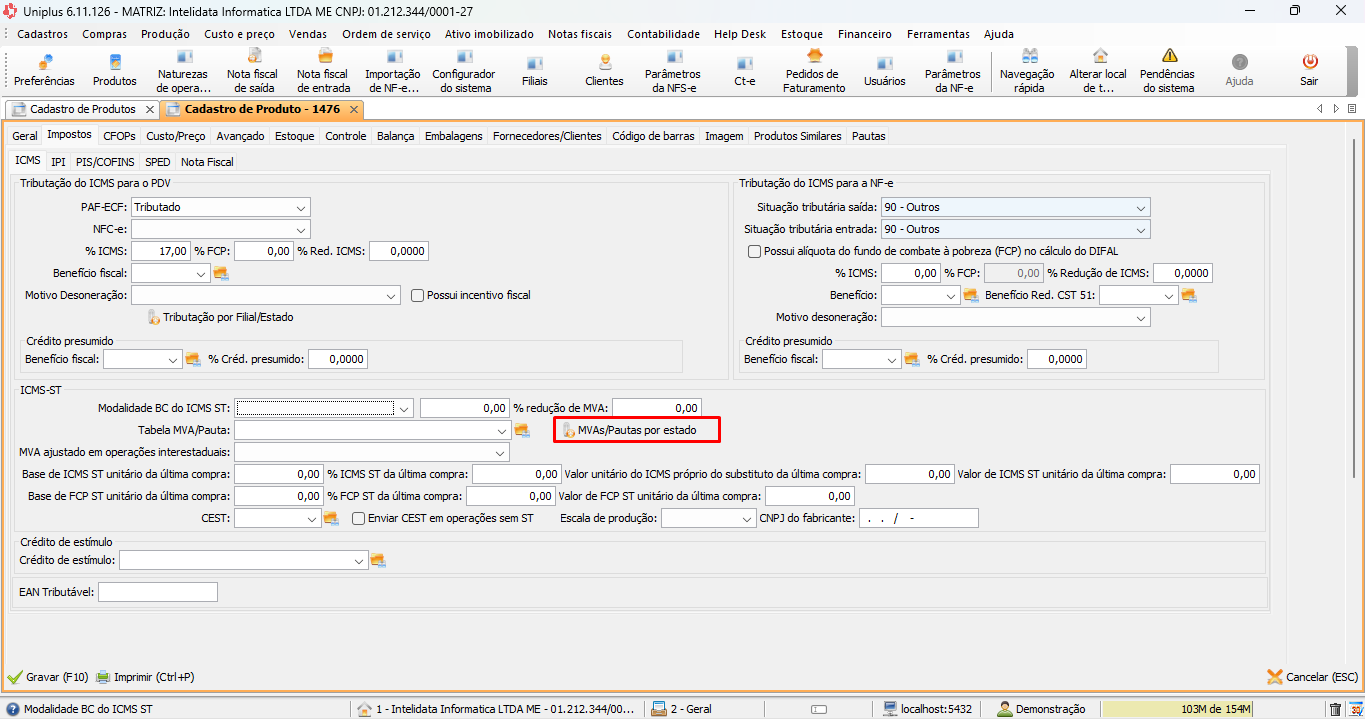Open the Código de barras tab
This screenshot has height=719, width=1365.
click(x=653, y=136)
